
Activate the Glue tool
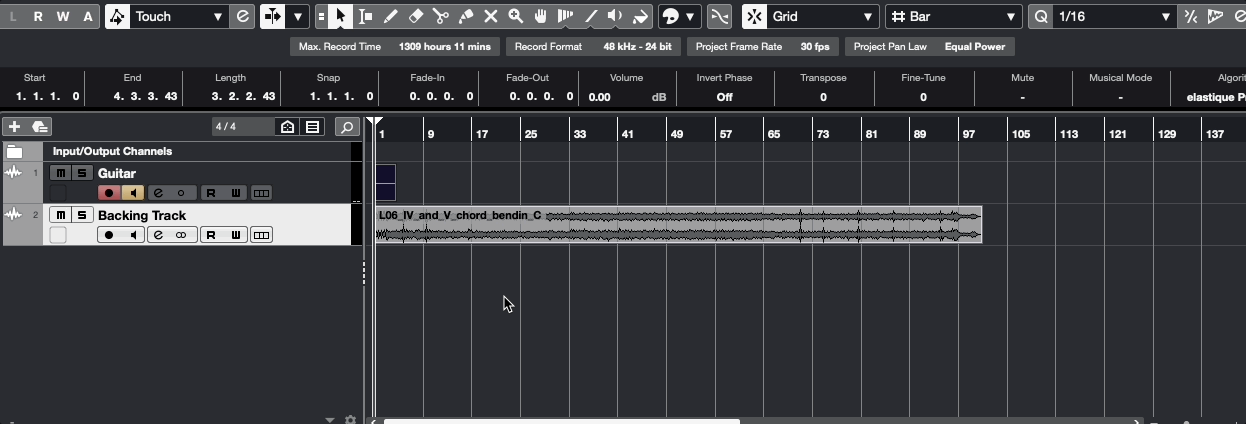[x=466, y=16]
